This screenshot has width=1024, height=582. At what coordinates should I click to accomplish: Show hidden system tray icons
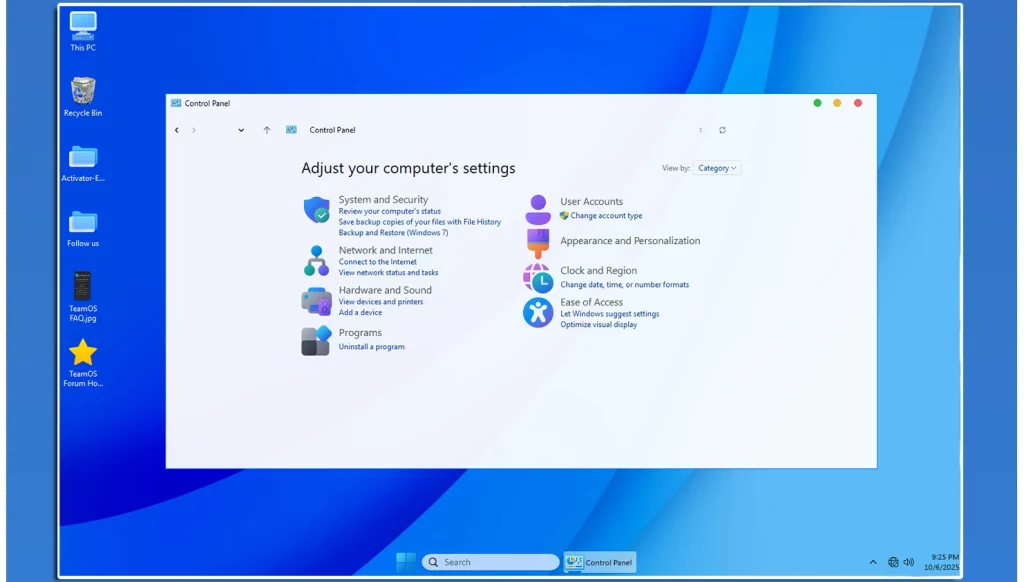(x=873, y=562)
